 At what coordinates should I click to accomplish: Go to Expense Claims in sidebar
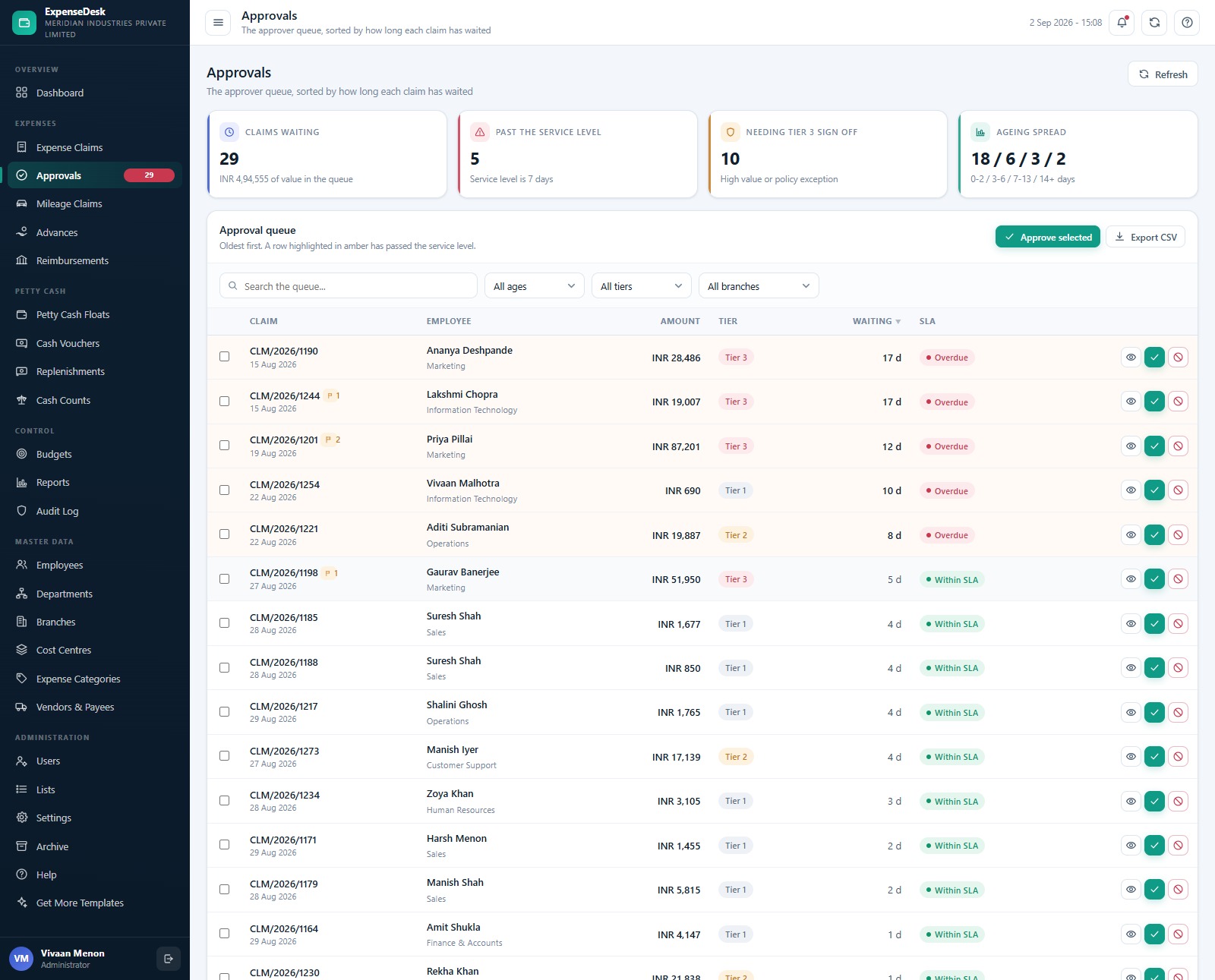tap(95, 147)
